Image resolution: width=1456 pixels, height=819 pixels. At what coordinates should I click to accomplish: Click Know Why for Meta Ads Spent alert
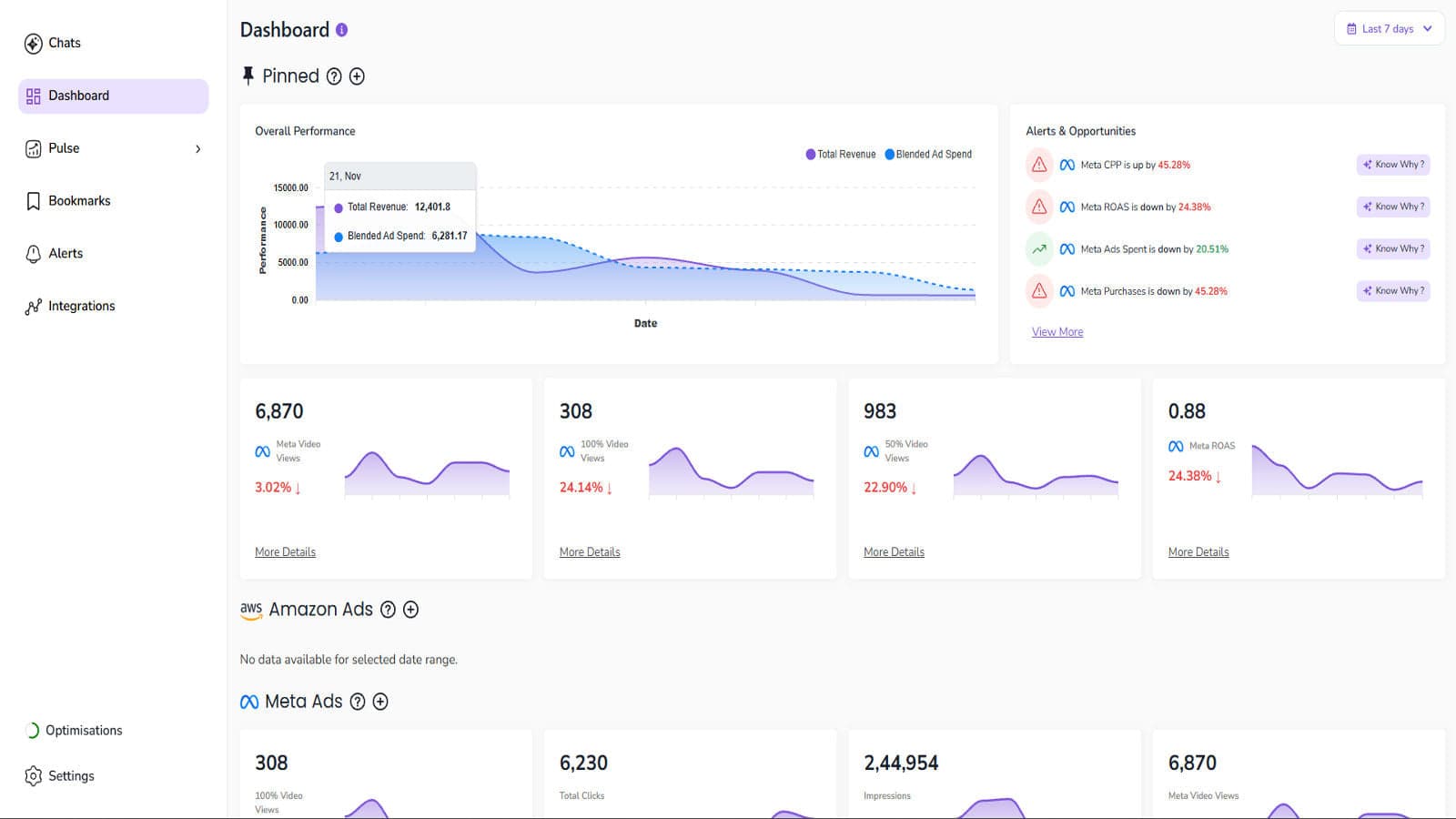pos(1393,248)
